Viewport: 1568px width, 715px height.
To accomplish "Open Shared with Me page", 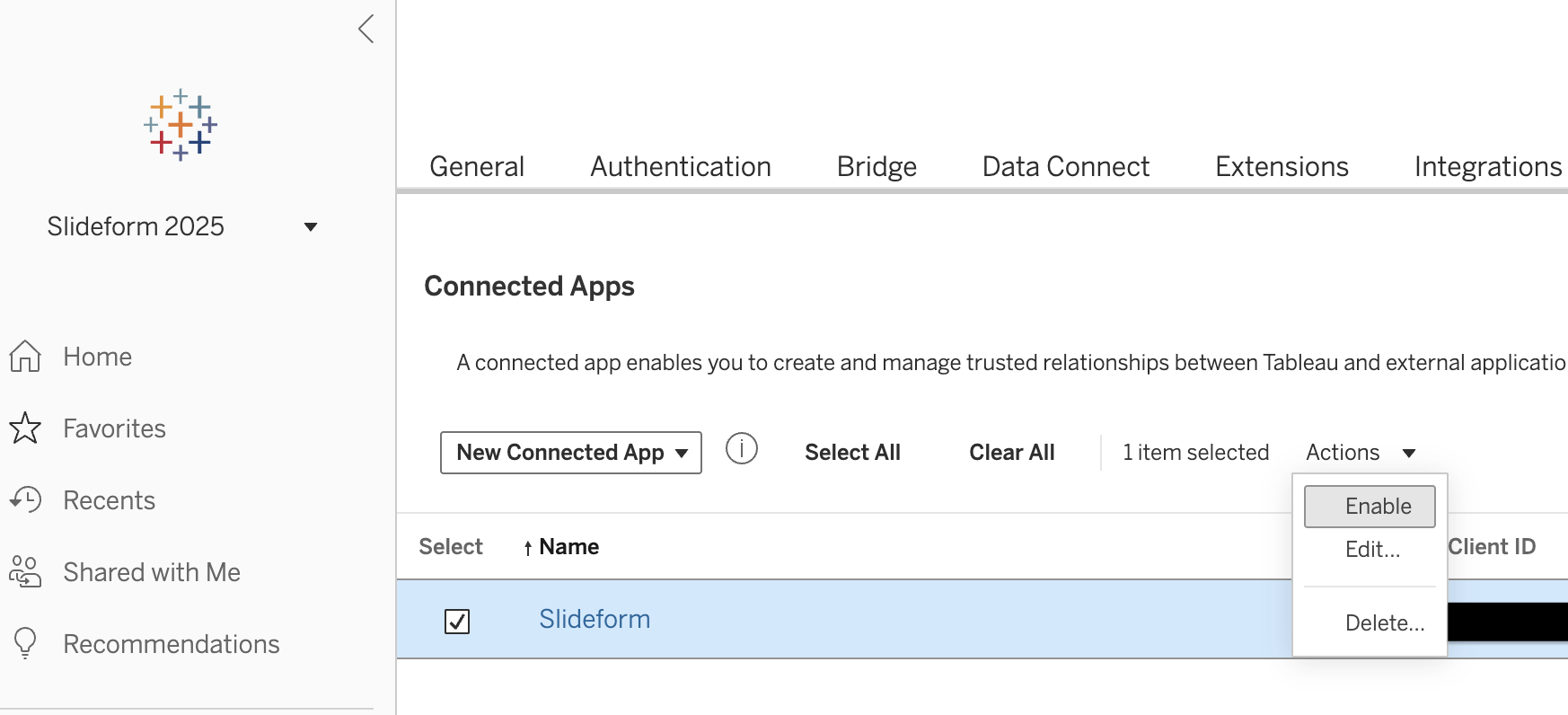I will point(152,572).
